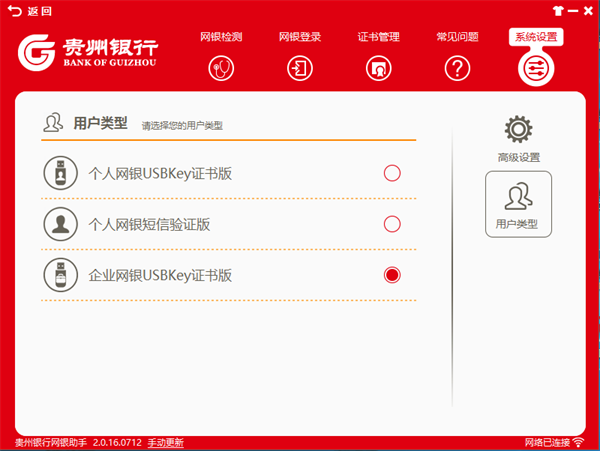Click the stethoscope detection icon
This screenshot has height=451, width=600.
[x=221, y=68]
